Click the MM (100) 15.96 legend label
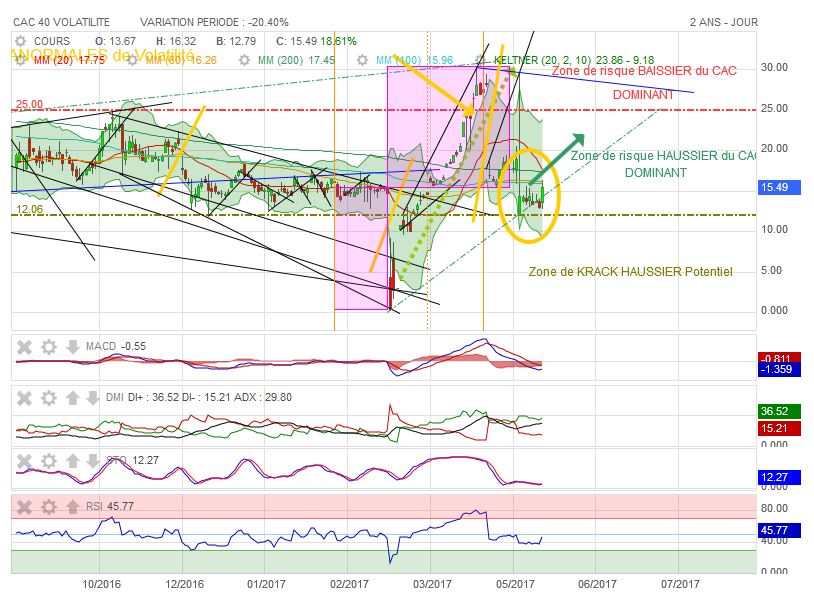The image size is (814, 601). [x=414, y=60]
